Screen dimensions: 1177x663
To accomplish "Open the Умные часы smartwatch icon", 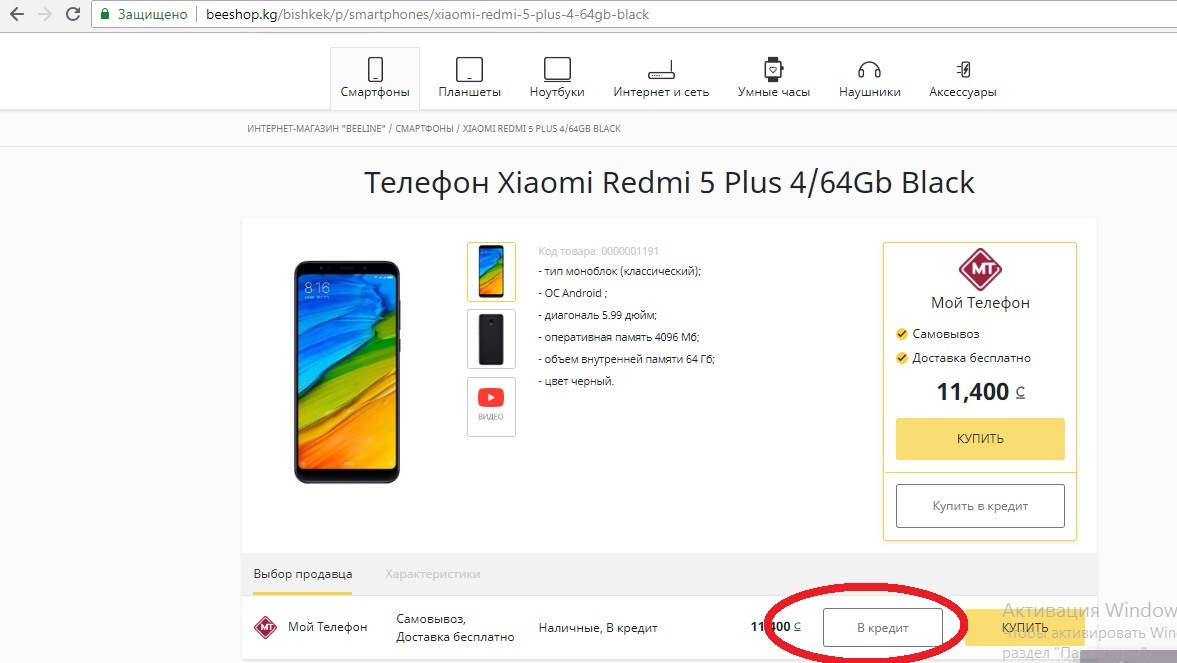I will coord(773,69).
